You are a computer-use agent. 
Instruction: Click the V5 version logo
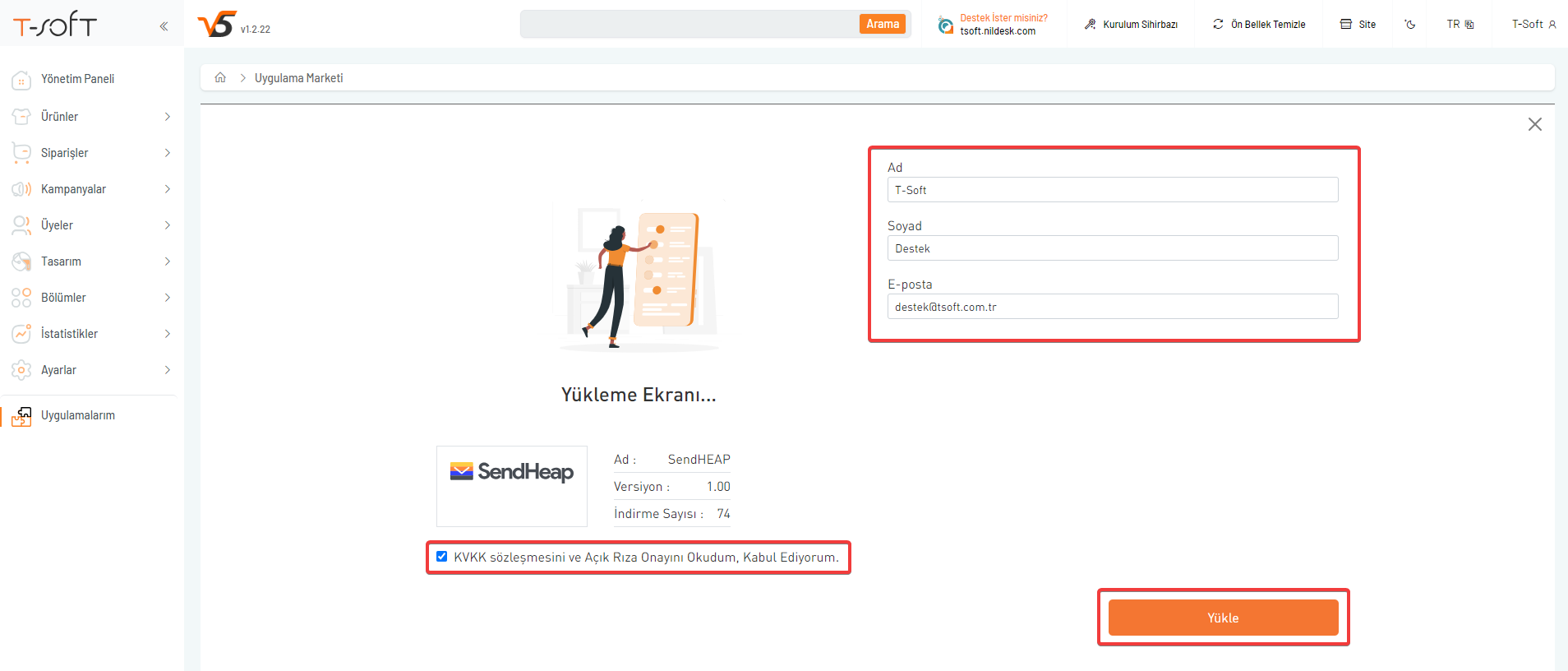tap(217, 24)
